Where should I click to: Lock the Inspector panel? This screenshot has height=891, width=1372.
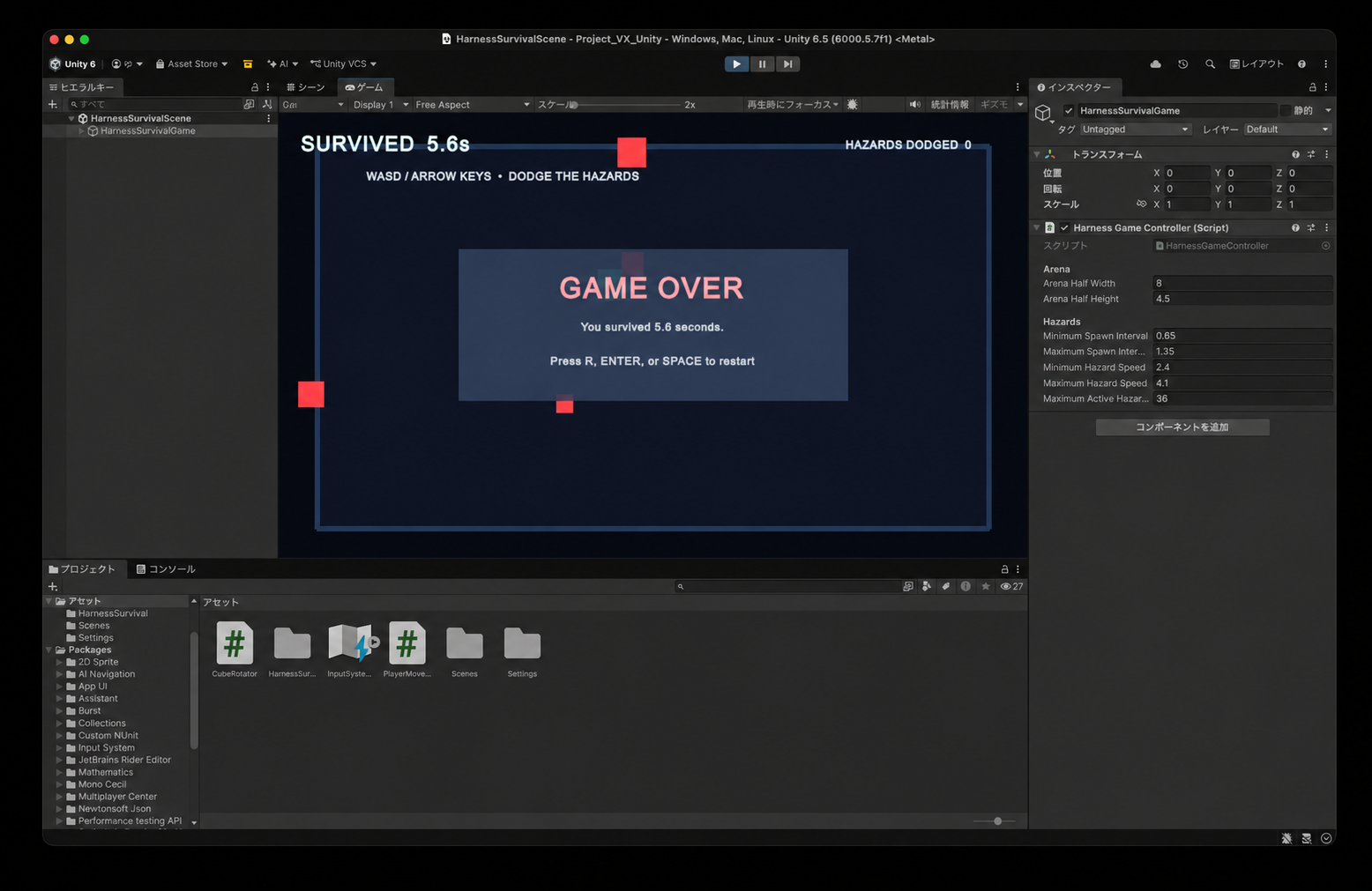pyautogui.click(x=1312, y=87)
